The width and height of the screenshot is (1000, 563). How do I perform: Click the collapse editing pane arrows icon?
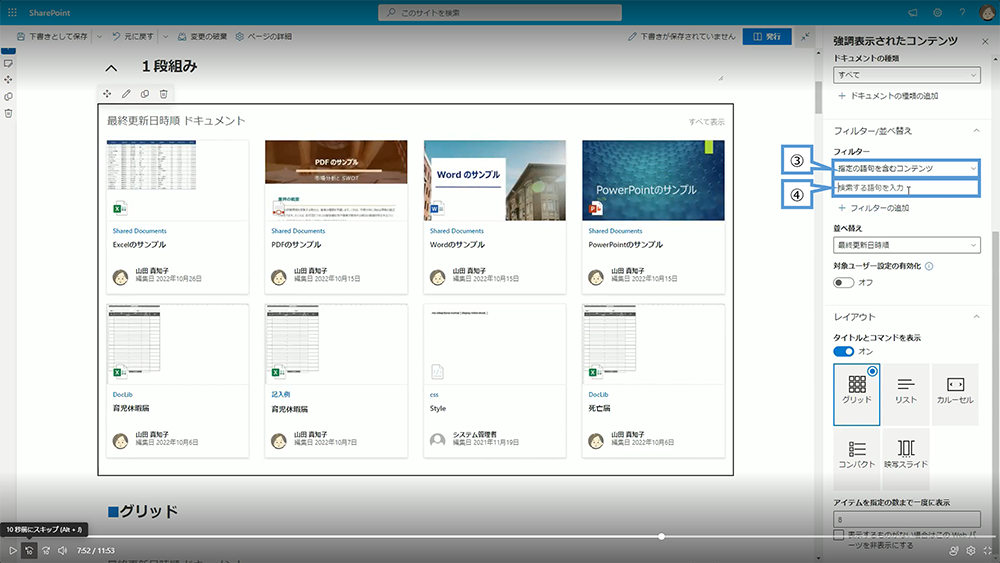coord(805,36)
